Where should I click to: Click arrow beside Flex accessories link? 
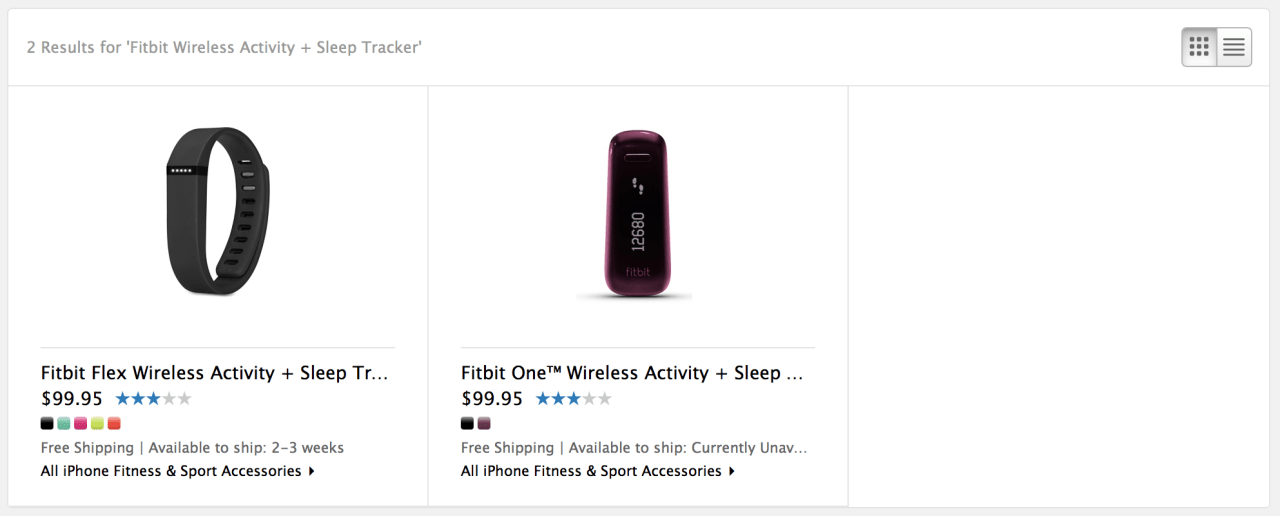point(312,471)
